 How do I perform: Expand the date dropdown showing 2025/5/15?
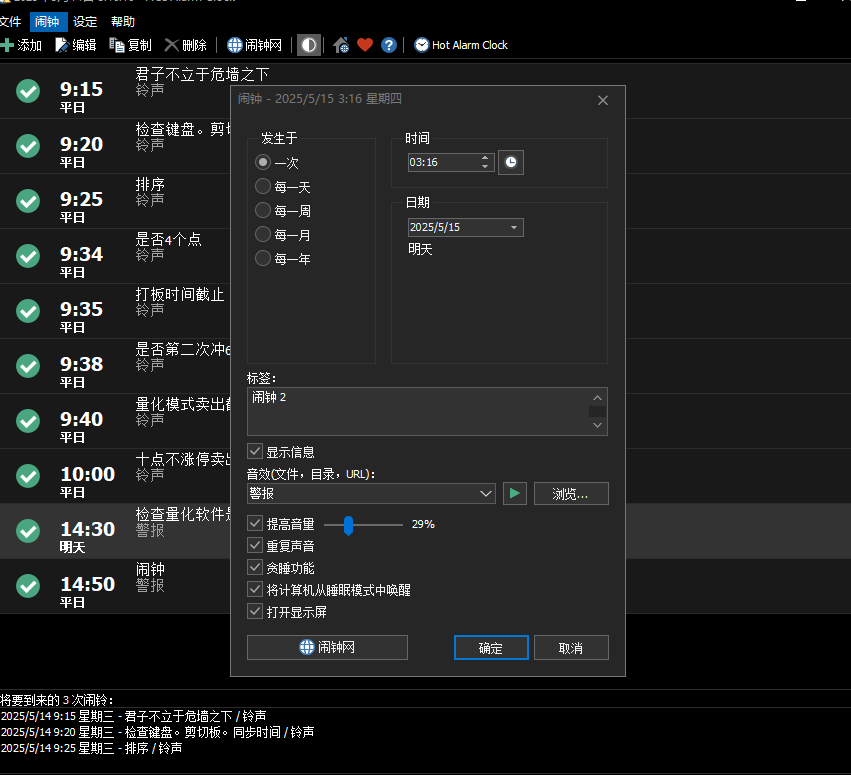coord(514,228)
